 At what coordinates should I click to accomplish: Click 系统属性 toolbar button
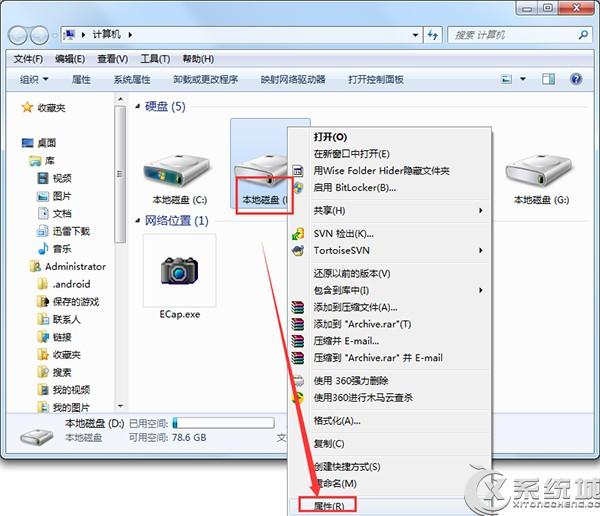pos(132,79)
